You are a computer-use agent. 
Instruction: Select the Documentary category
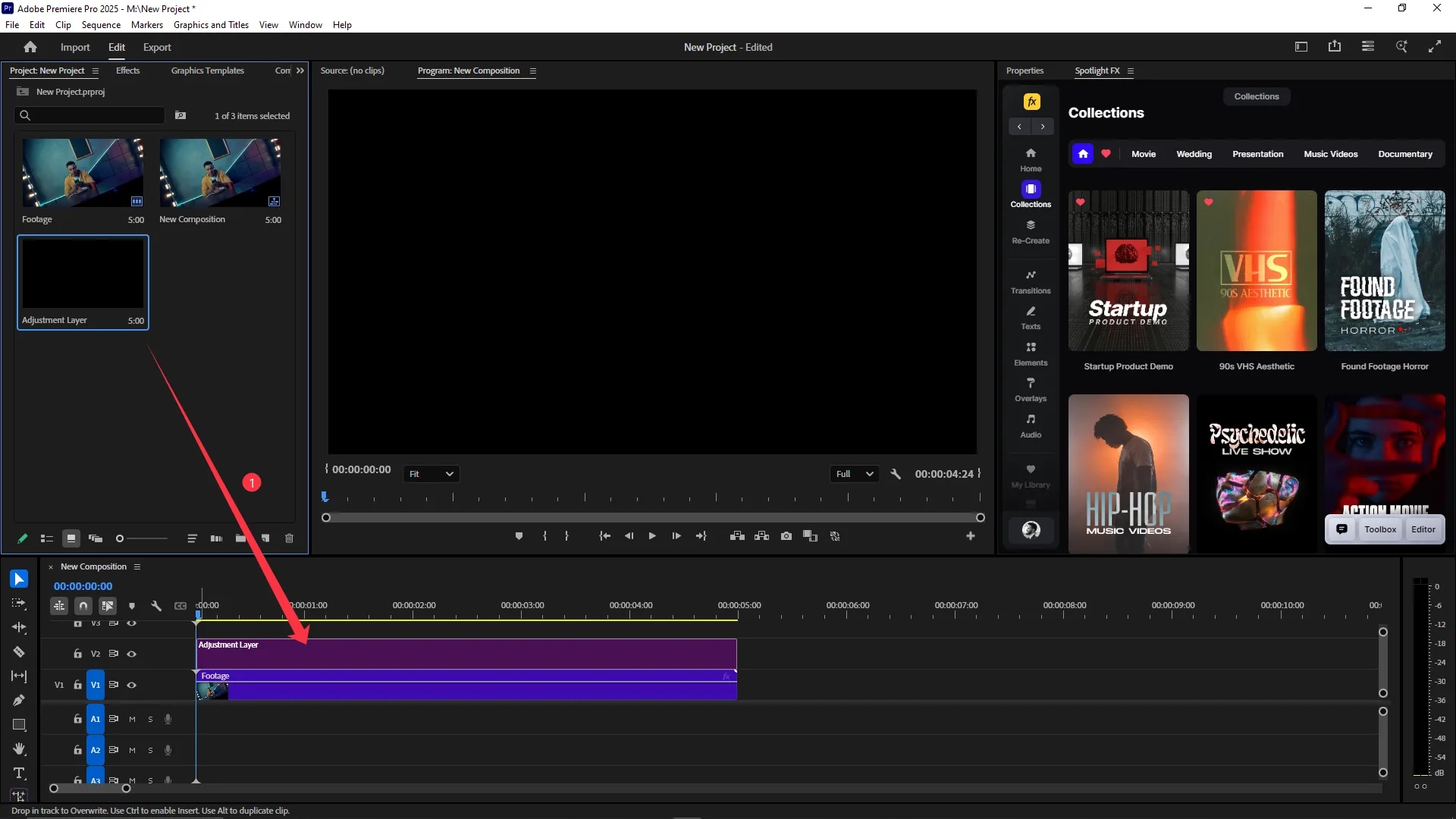pos(1405,154)
